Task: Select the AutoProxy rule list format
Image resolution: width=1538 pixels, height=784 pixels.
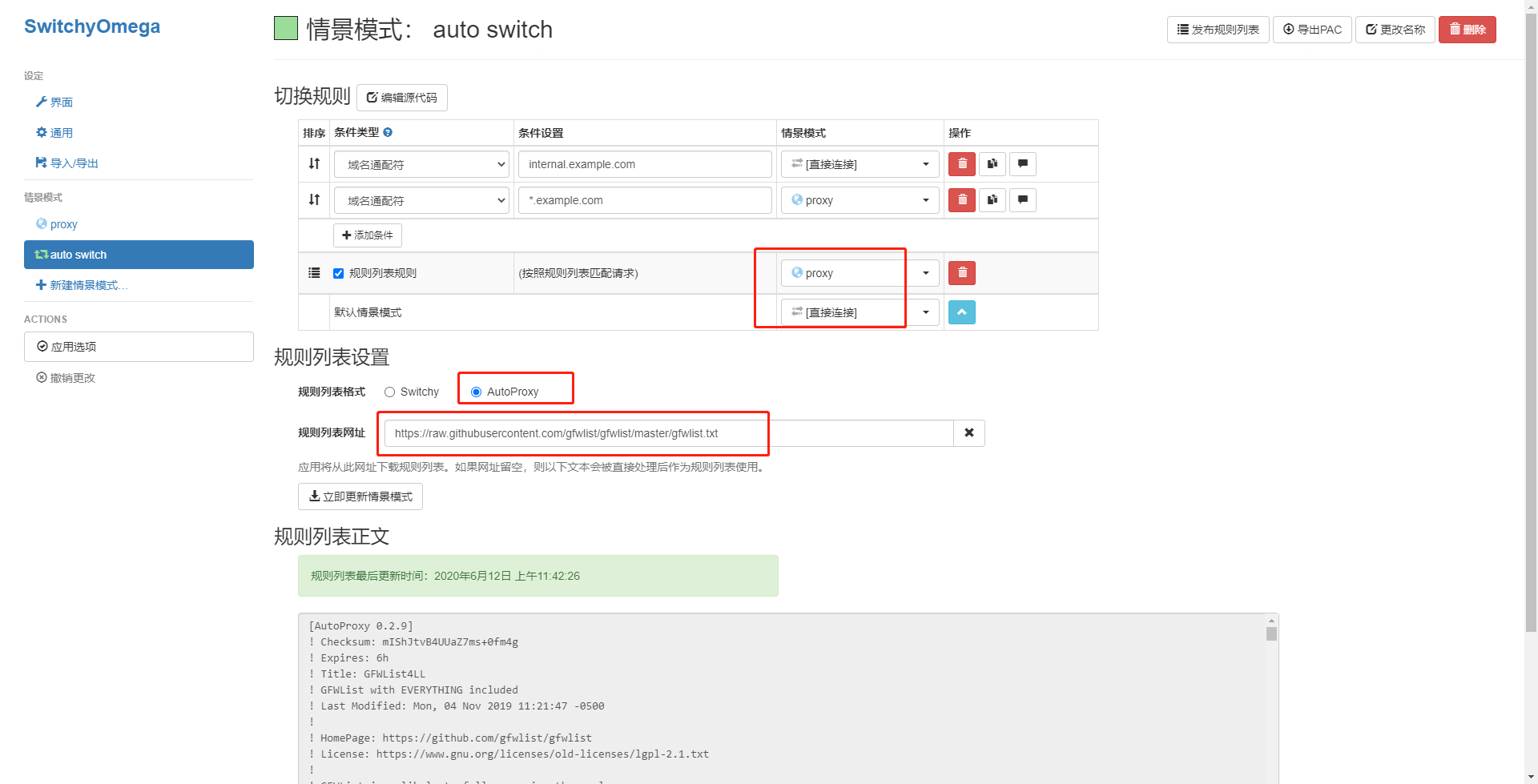Action: (477, 392)
